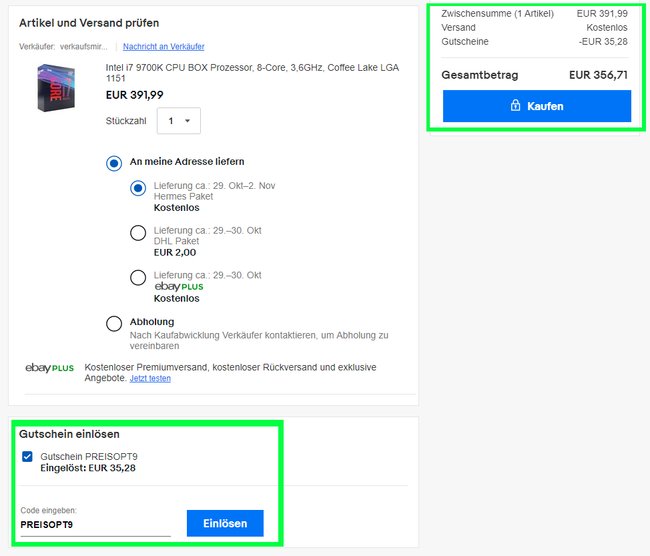650x556 pixels.
Task: Click the Zwischensumme EUR 391,99 value
Action: click(x=602, y=13)
